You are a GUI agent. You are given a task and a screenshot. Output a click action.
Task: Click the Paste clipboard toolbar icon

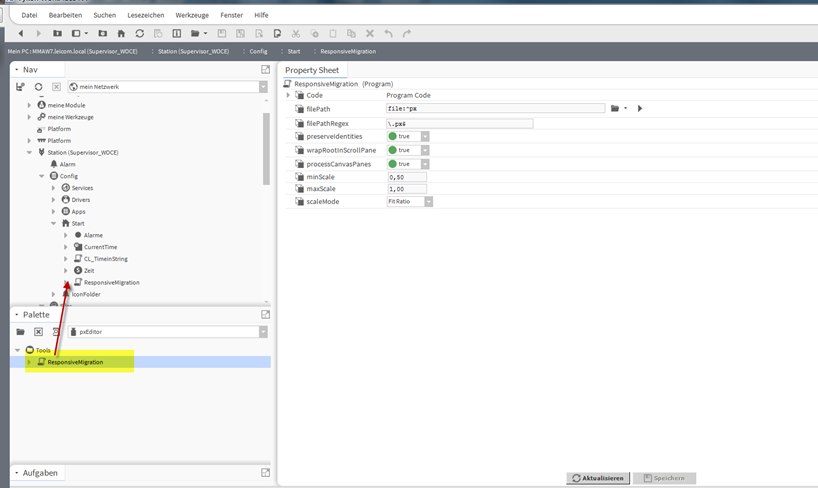point(333,33)
